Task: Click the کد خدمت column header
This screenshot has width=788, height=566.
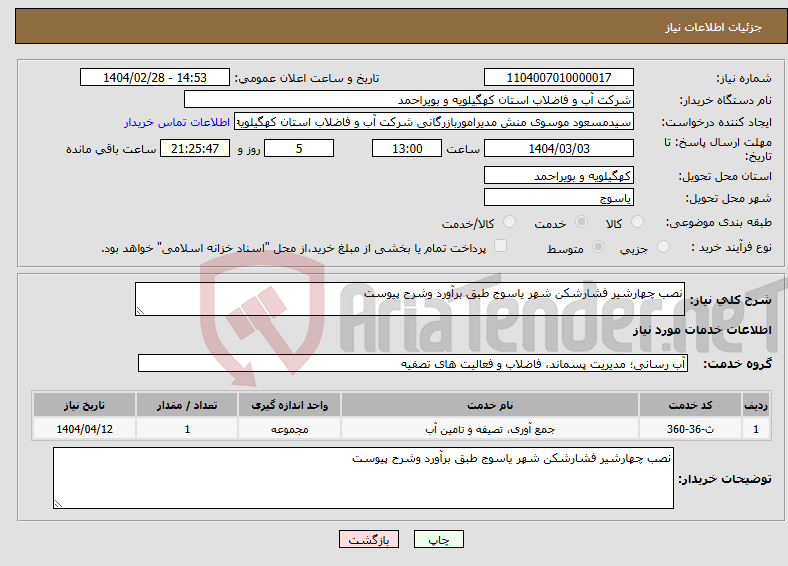Action: pyautogui.click(x=690, y=405)
